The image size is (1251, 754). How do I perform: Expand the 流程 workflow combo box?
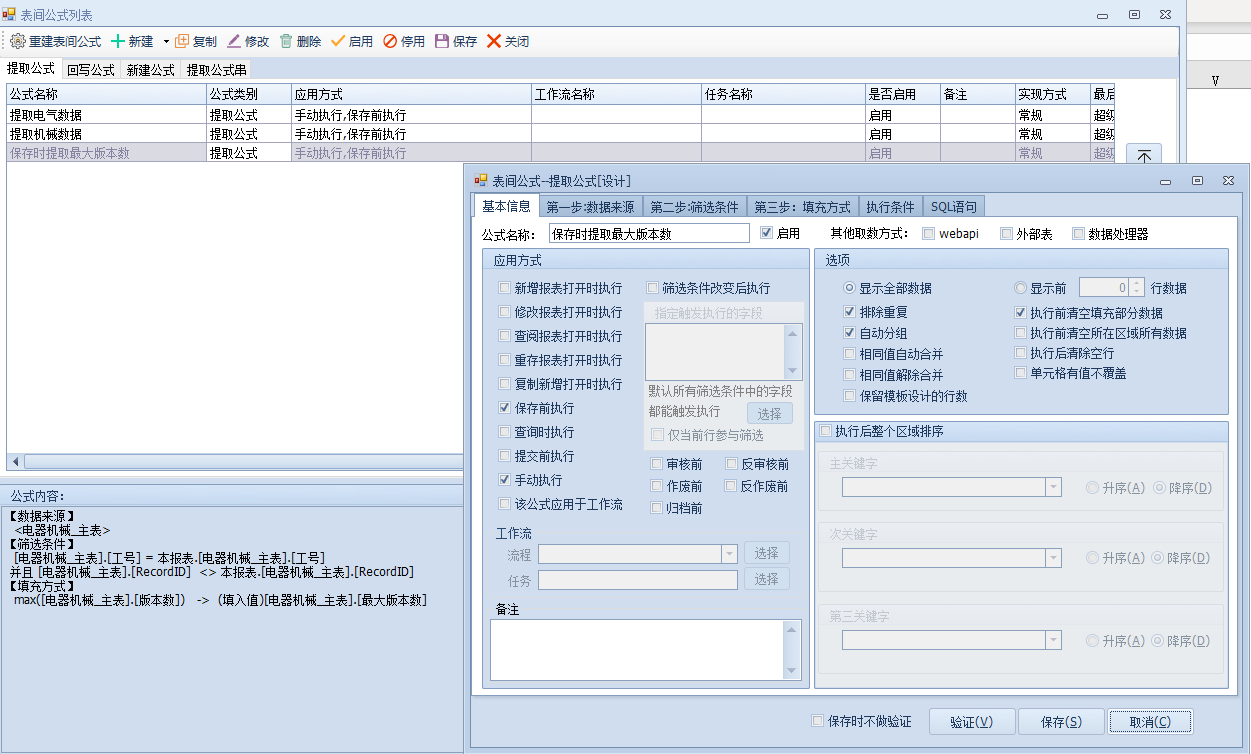click(x=729, y=553)
